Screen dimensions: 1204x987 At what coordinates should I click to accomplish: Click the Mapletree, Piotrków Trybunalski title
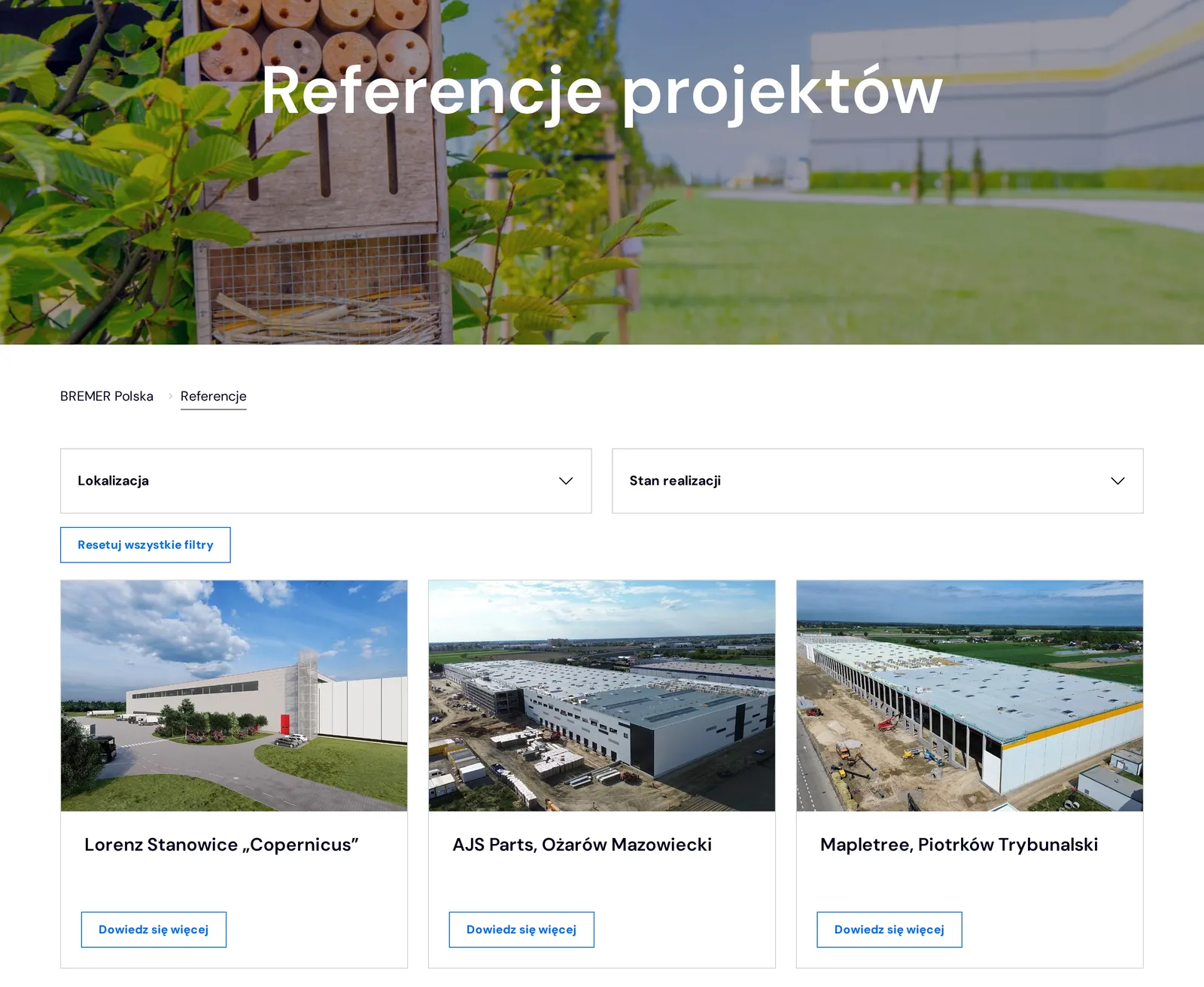coord(959,845)
